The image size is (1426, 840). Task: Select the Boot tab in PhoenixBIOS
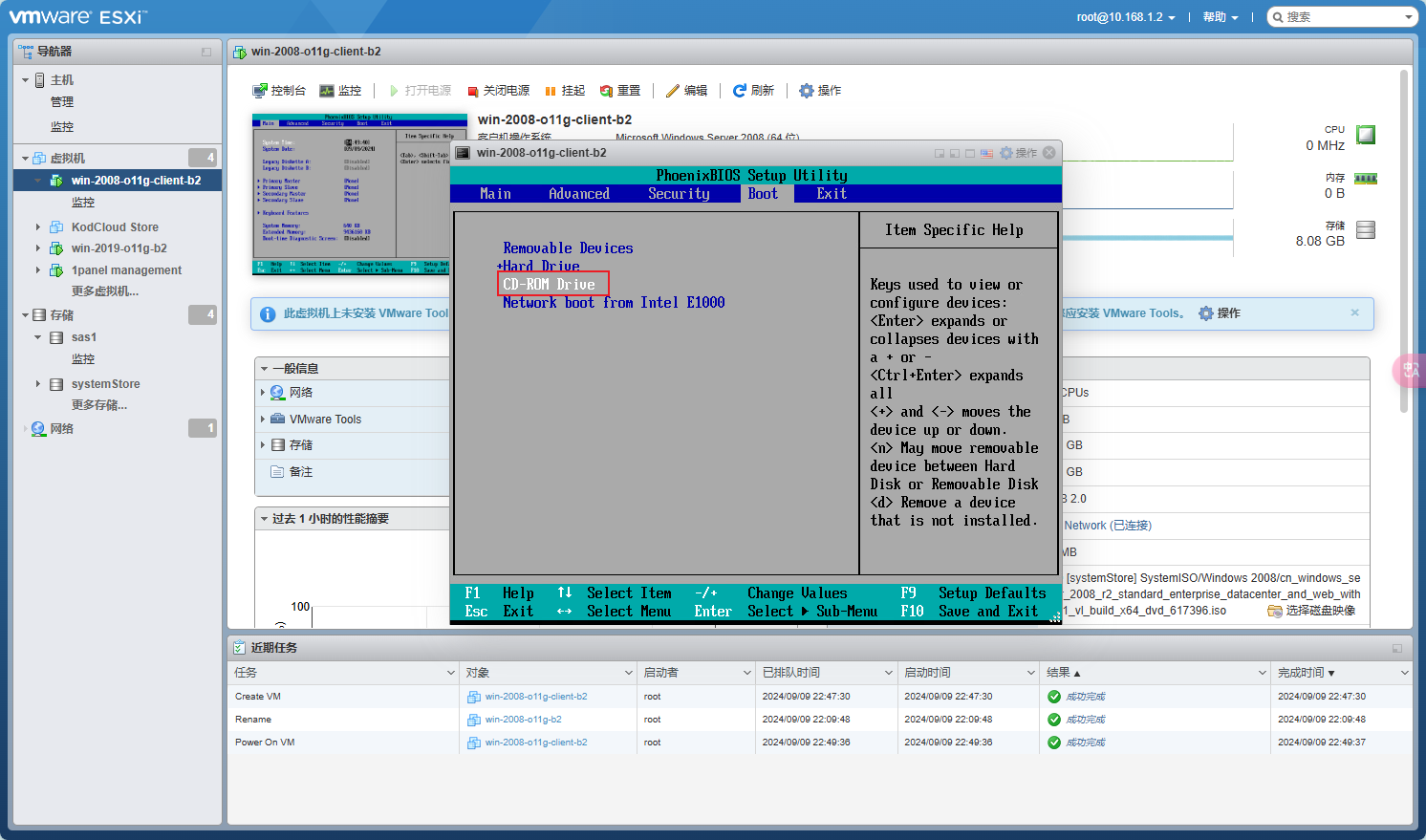[763, 194]
